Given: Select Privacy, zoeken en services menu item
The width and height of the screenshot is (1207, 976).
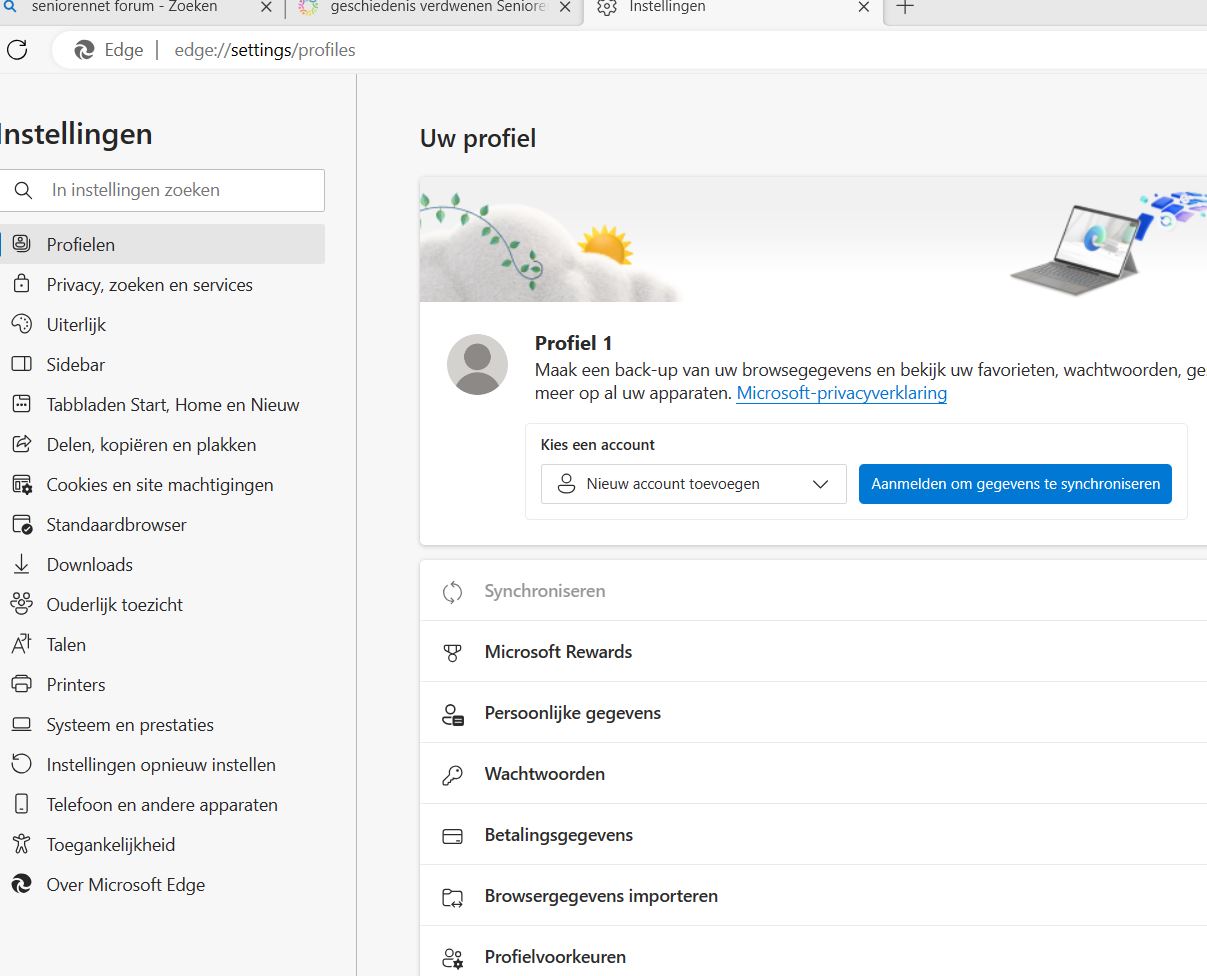Looking at the screenshot, I should 150,285.
